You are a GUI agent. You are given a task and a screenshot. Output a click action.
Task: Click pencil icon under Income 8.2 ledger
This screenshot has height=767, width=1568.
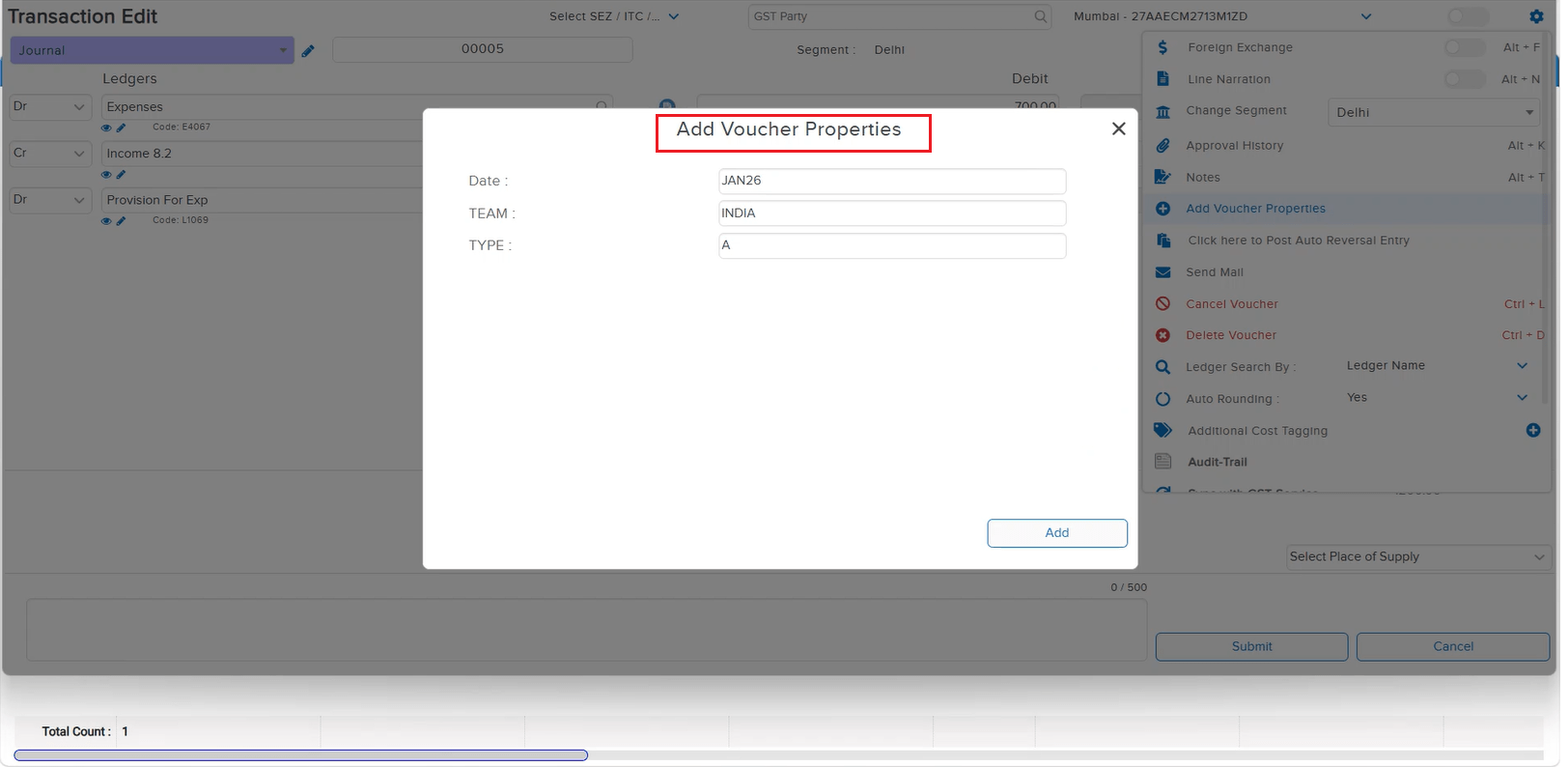click(x=121, y=175)
